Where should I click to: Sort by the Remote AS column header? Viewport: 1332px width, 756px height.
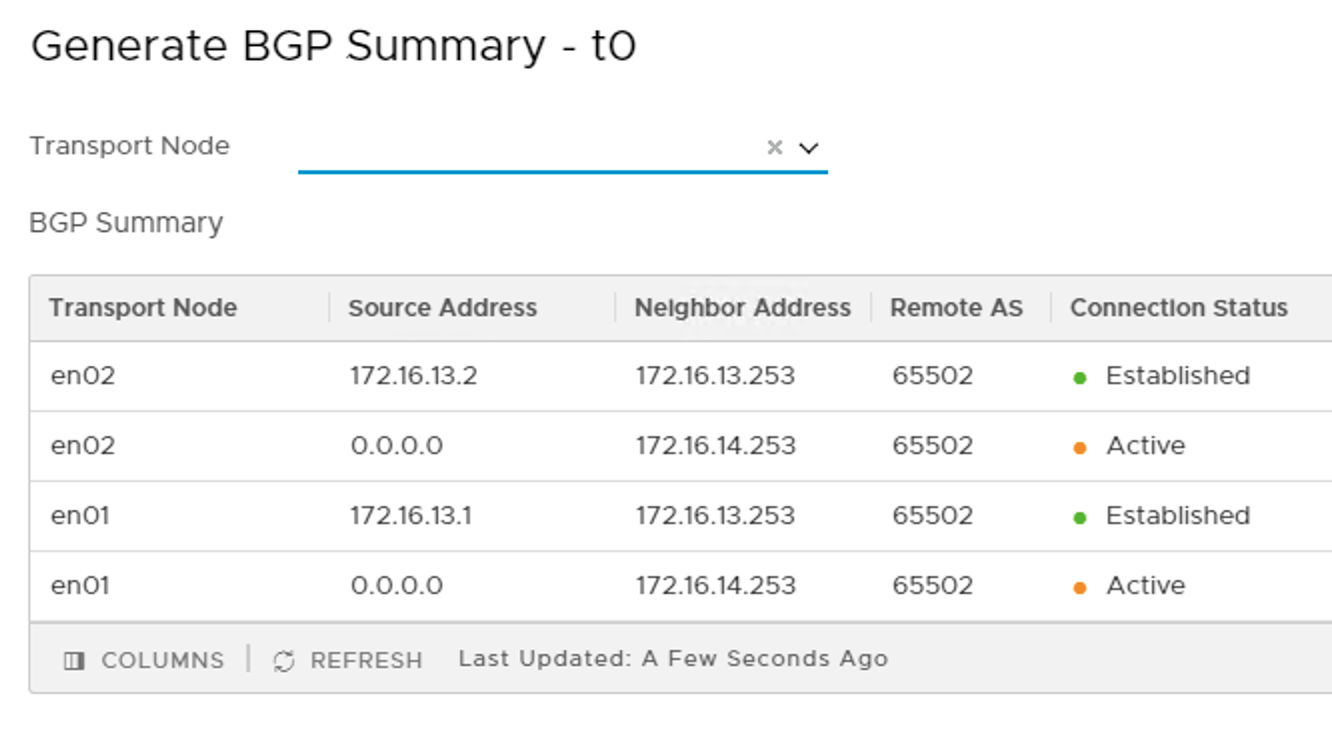pyautogui.click(x=956, y=308)
